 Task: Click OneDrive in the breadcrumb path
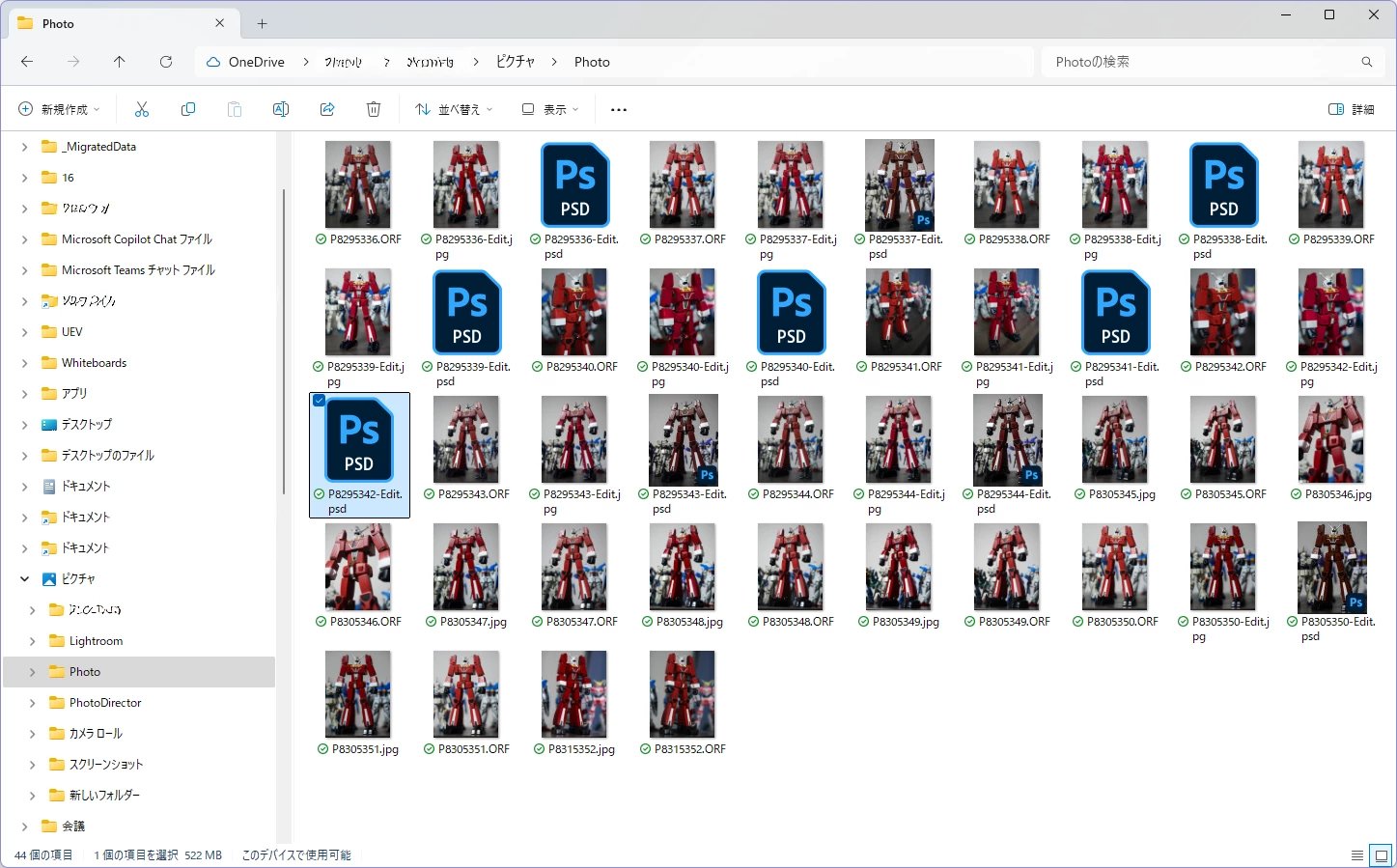pos(257,62)
